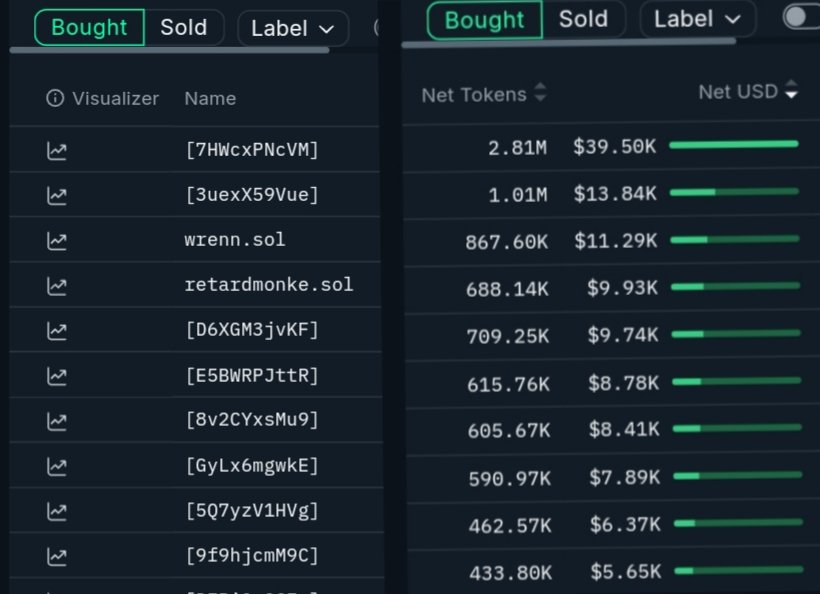Click the 688.14K net tokens value
This screenshot has width=820, height=594.
[507, 289]
